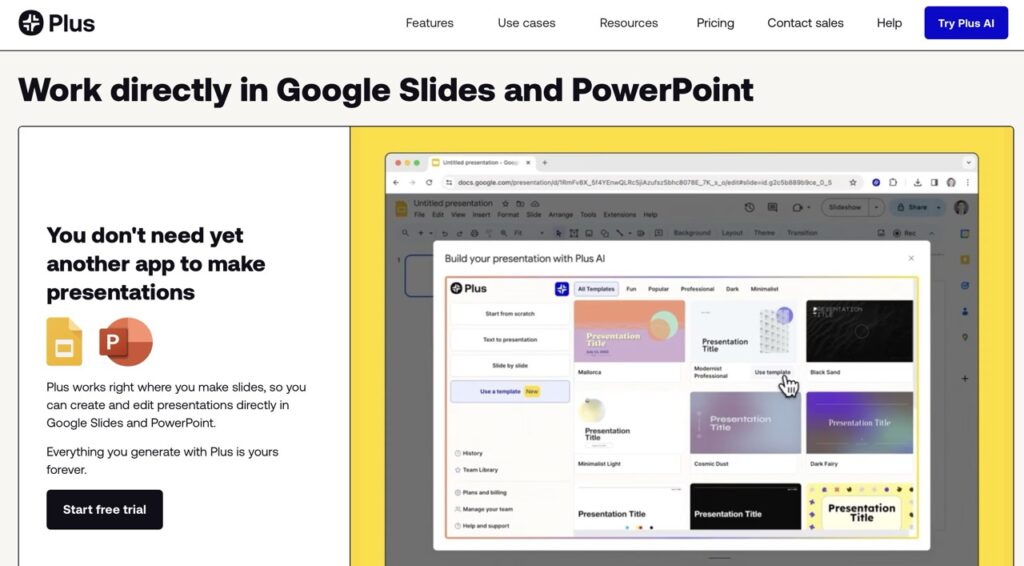1024x566 pixels.
Task: Open the Chrome extensions puzzle icon
Action: pyautogui.click(x=893, y=183)
